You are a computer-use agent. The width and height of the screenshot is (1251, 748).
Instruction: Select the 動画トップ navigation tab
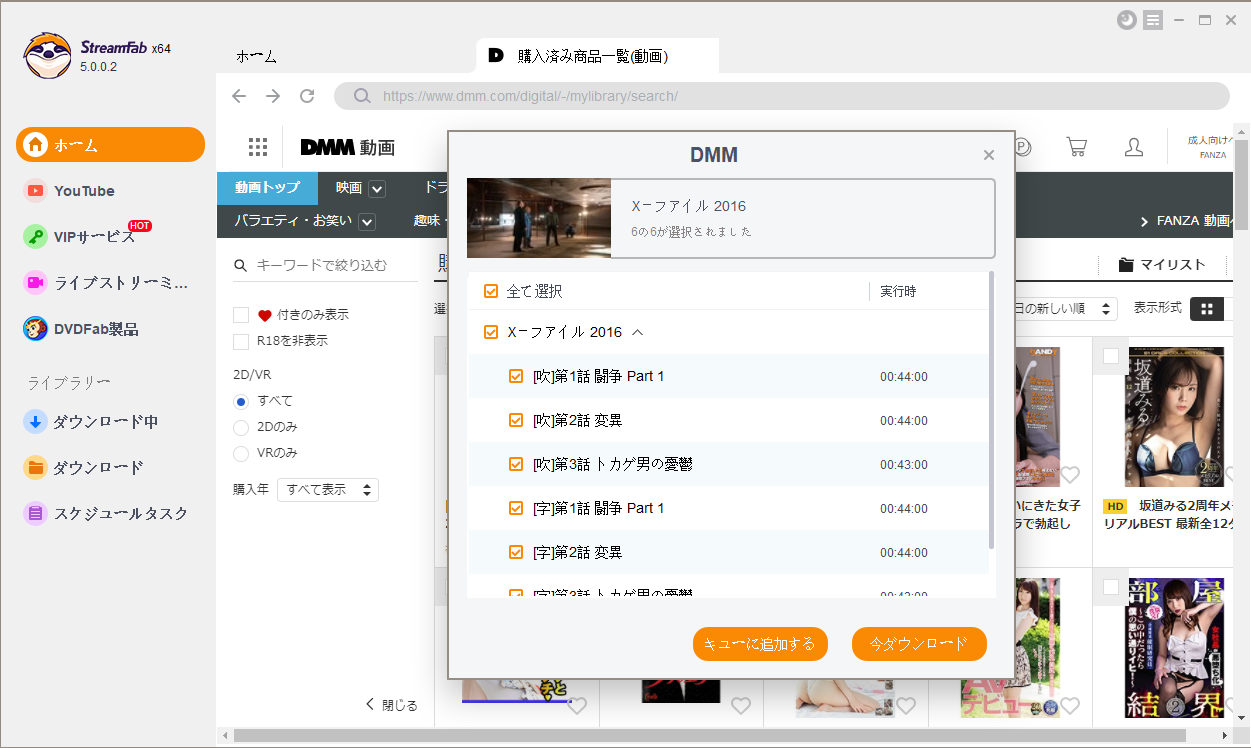click(x=267, y=188)
